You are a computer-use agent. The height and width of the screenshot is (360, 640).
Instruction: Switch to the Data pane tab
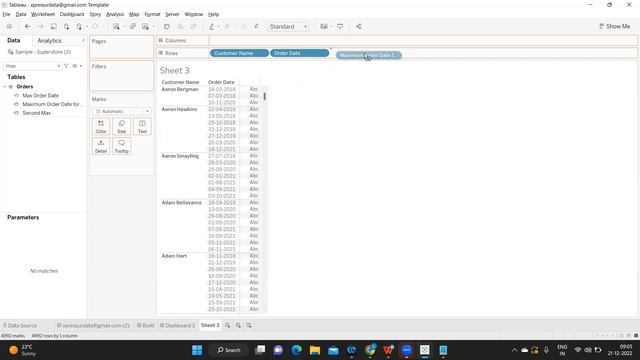pos(13,40)
